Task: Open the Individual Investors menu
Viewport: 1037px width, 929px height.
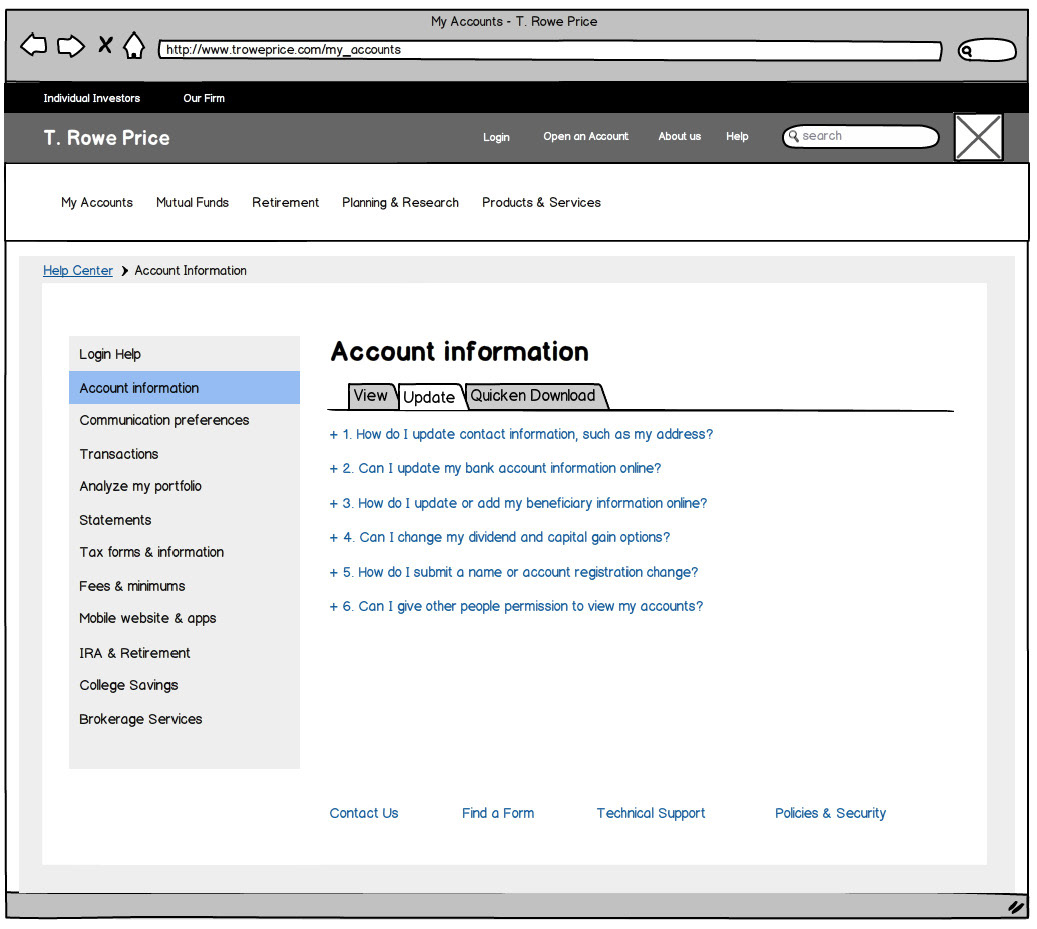Action: pyautogui.click(x=92, y=99)
